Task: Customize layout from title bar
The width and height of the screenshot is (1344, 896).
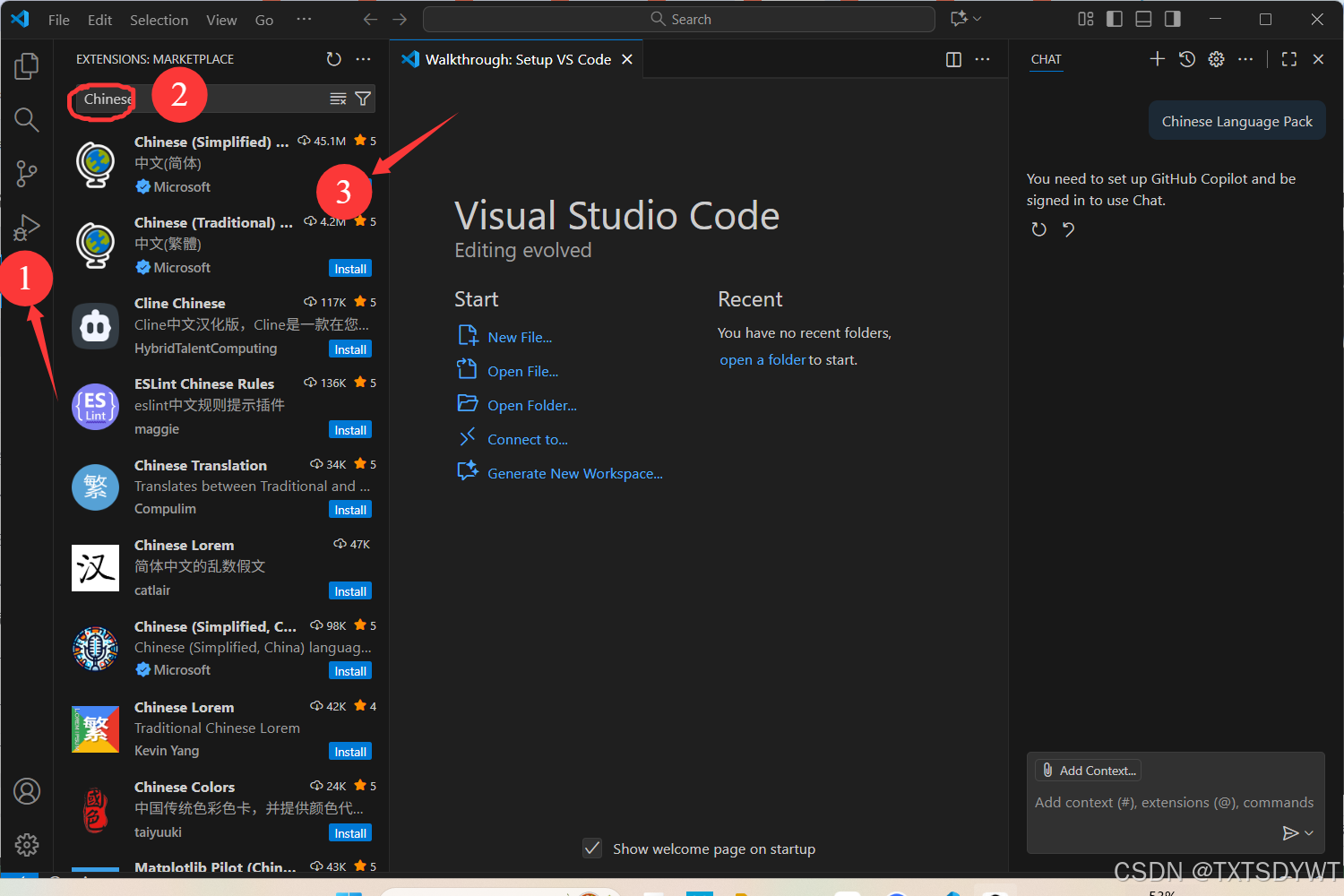Action: coord(1086,19)
